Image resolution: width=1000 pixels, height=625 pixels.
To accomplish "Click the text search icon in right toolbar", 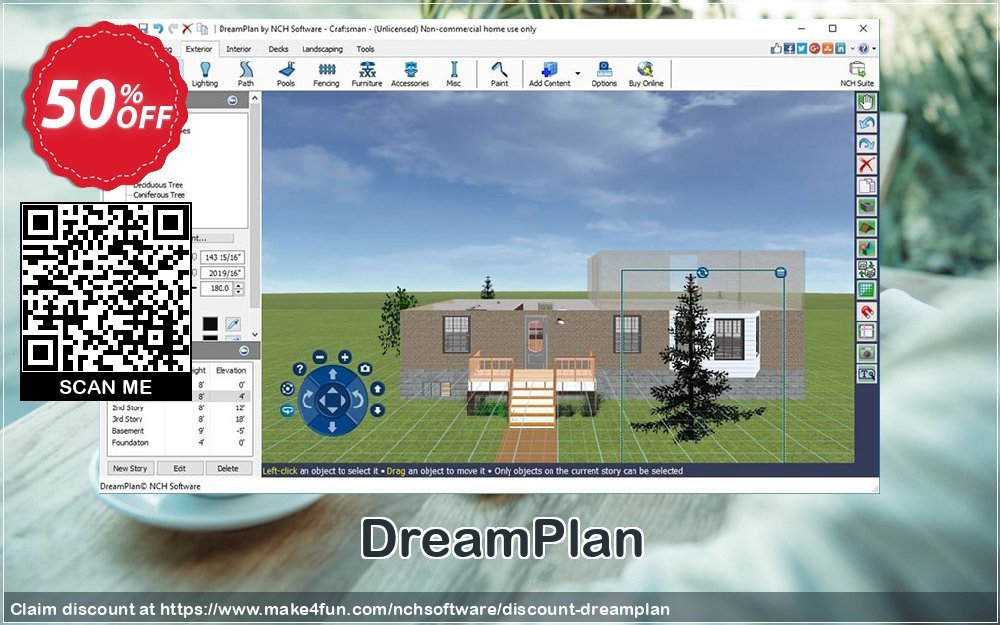I will point(866,374).
